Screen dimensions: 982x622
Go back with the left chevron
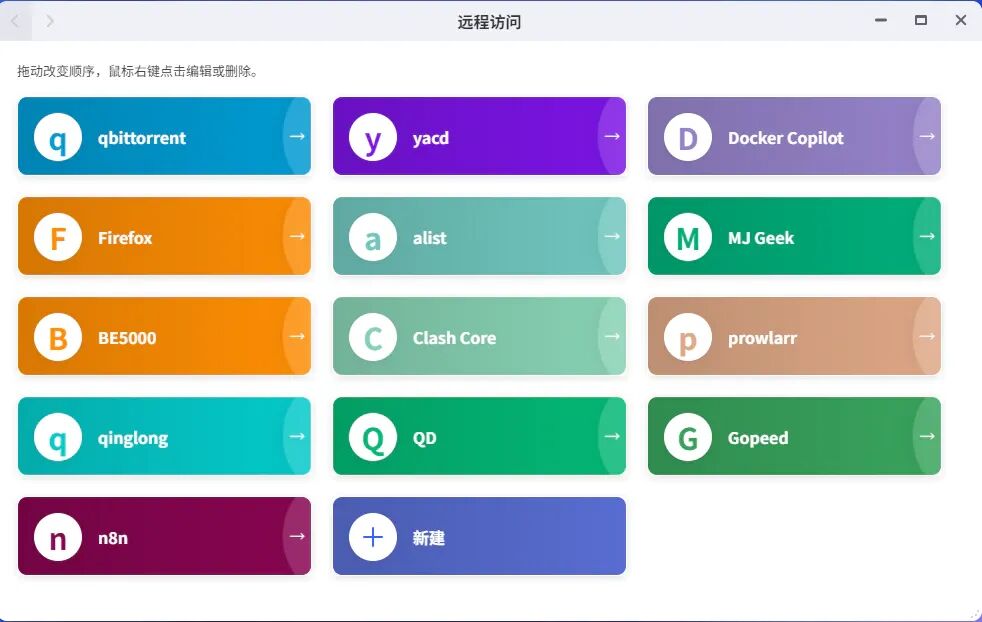pyautogui.click(x=15, y=21)
